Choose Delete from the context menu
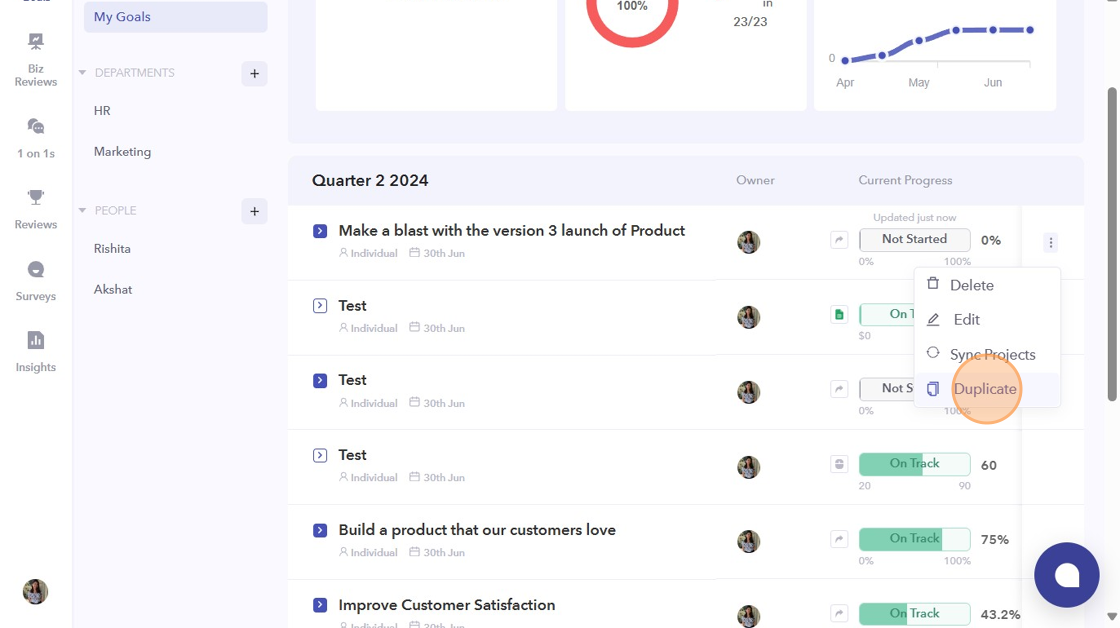 pyautogui.click(x=987, y=285)
